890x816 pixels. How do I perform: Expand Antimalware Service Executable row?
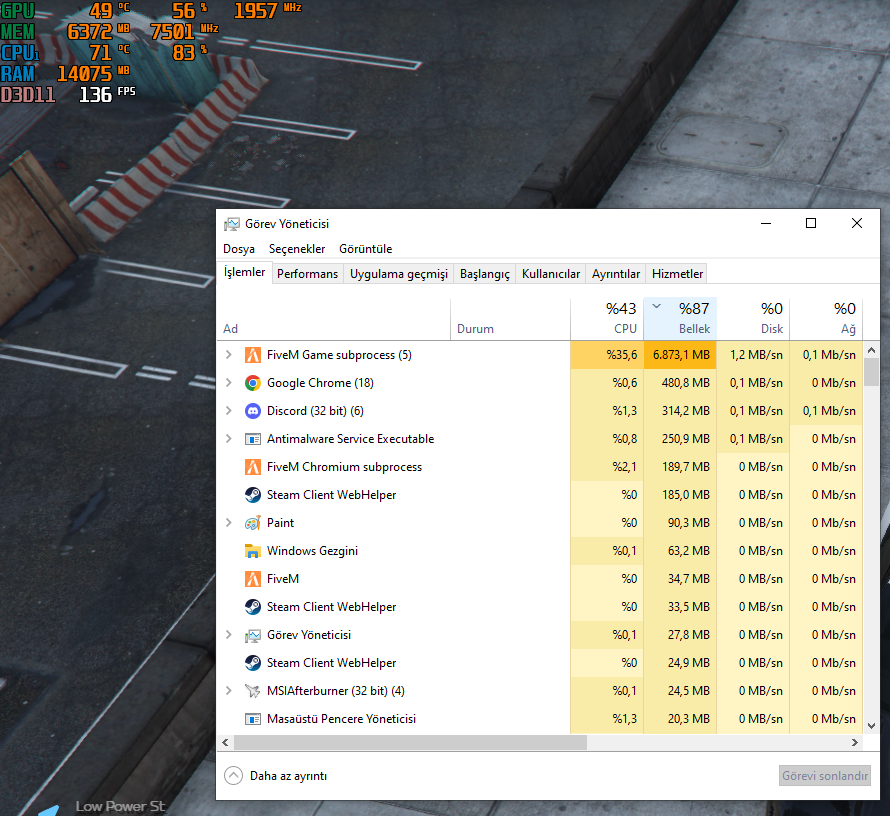click(x=229, y=439)
